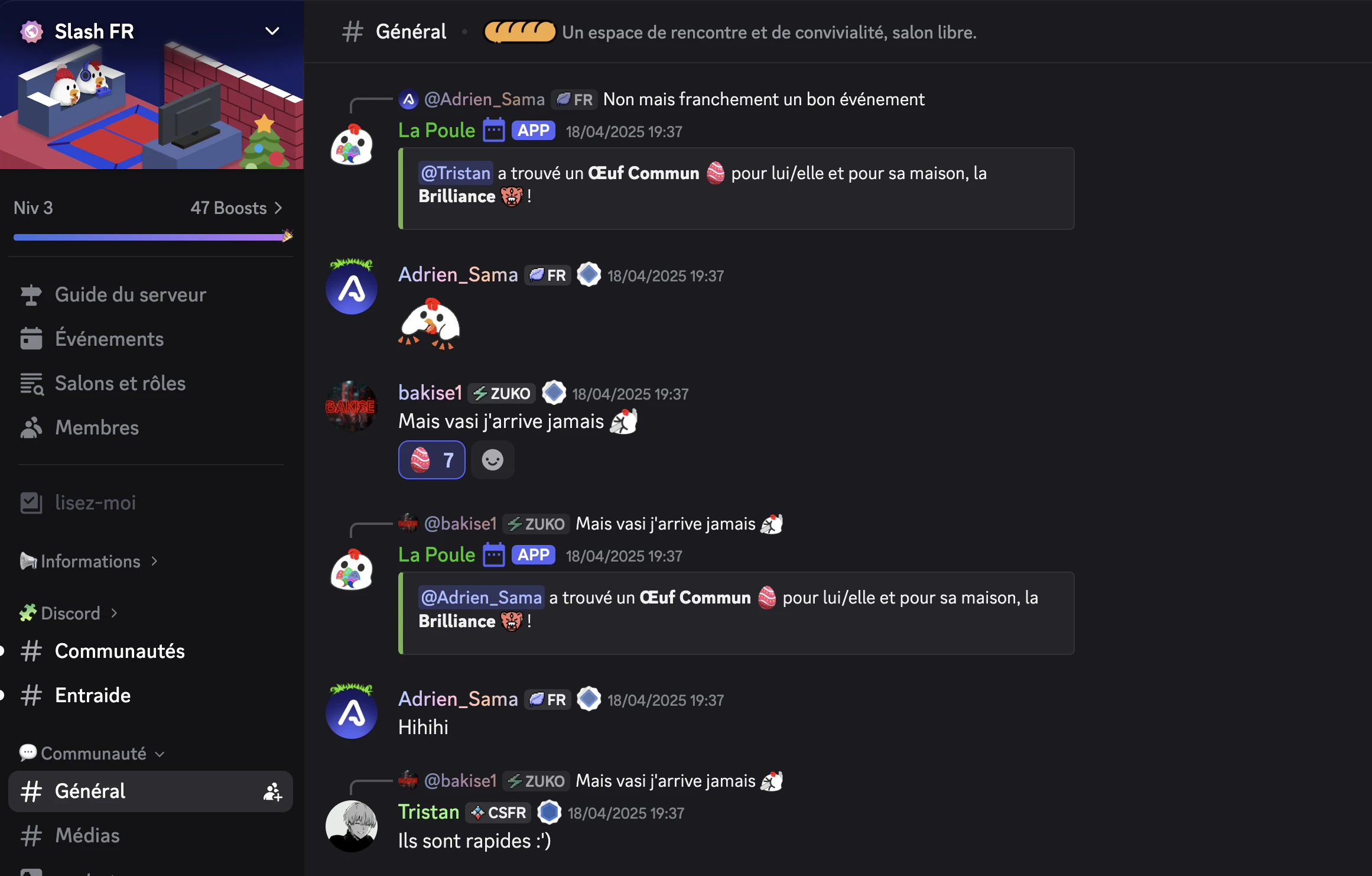Image resolution: width=1372 pixels, height=876 pixels.
Task: Click the invite members icon on Général
Action: pyautogui.click(x=272, y=791)
